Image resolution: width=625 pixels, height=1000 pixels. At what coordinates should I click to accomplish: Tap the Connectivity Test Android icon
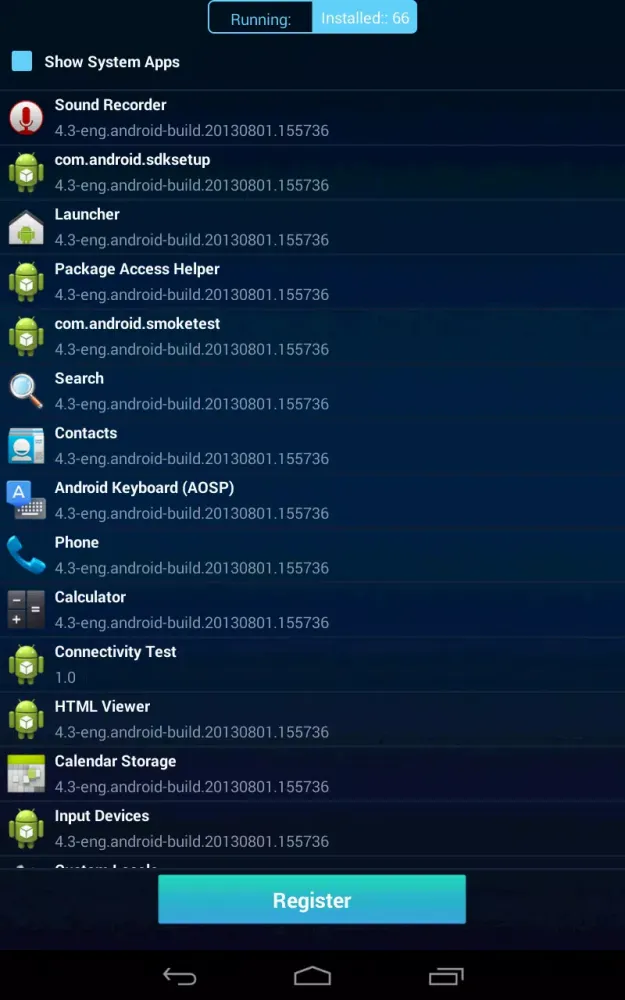point(26,665)
